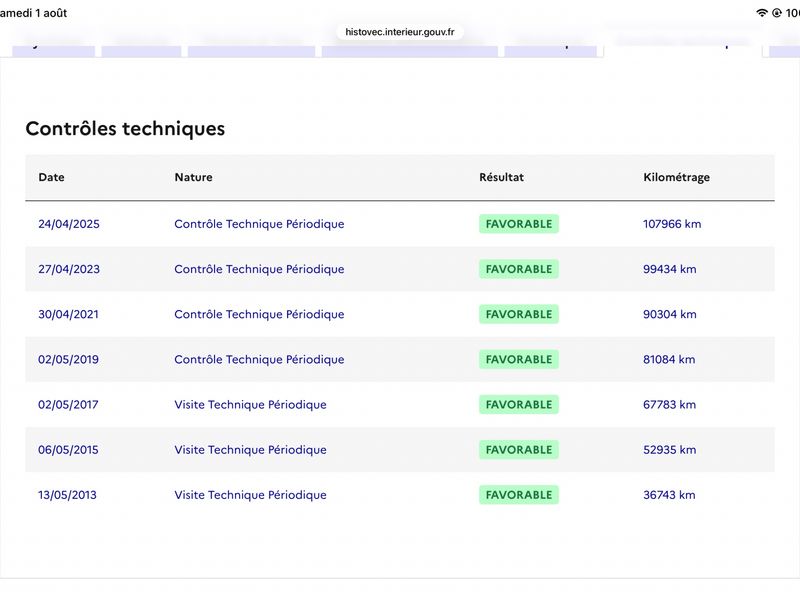The image size is (800, 600).
Task: Select mileage 81084 km
Action: click(x=669, y=360)
